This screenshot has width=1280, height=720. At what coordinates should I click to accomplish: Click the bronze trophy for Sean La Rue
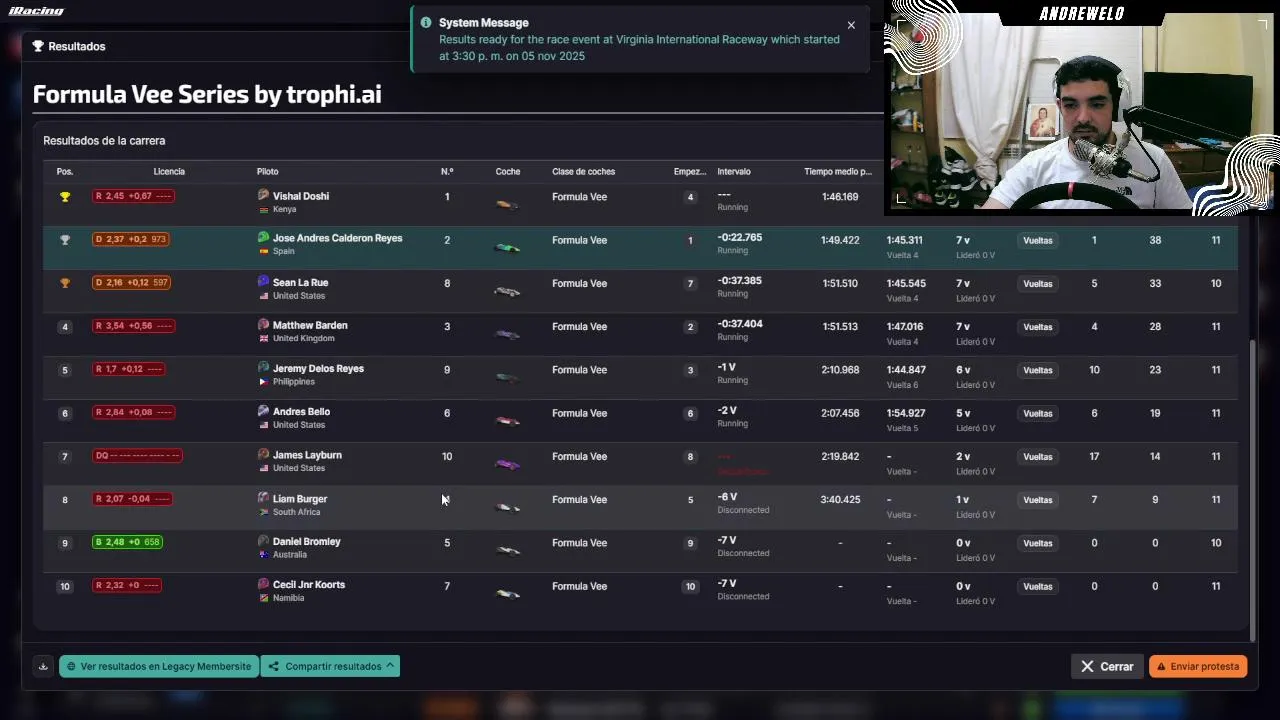[x=65, y=283]
